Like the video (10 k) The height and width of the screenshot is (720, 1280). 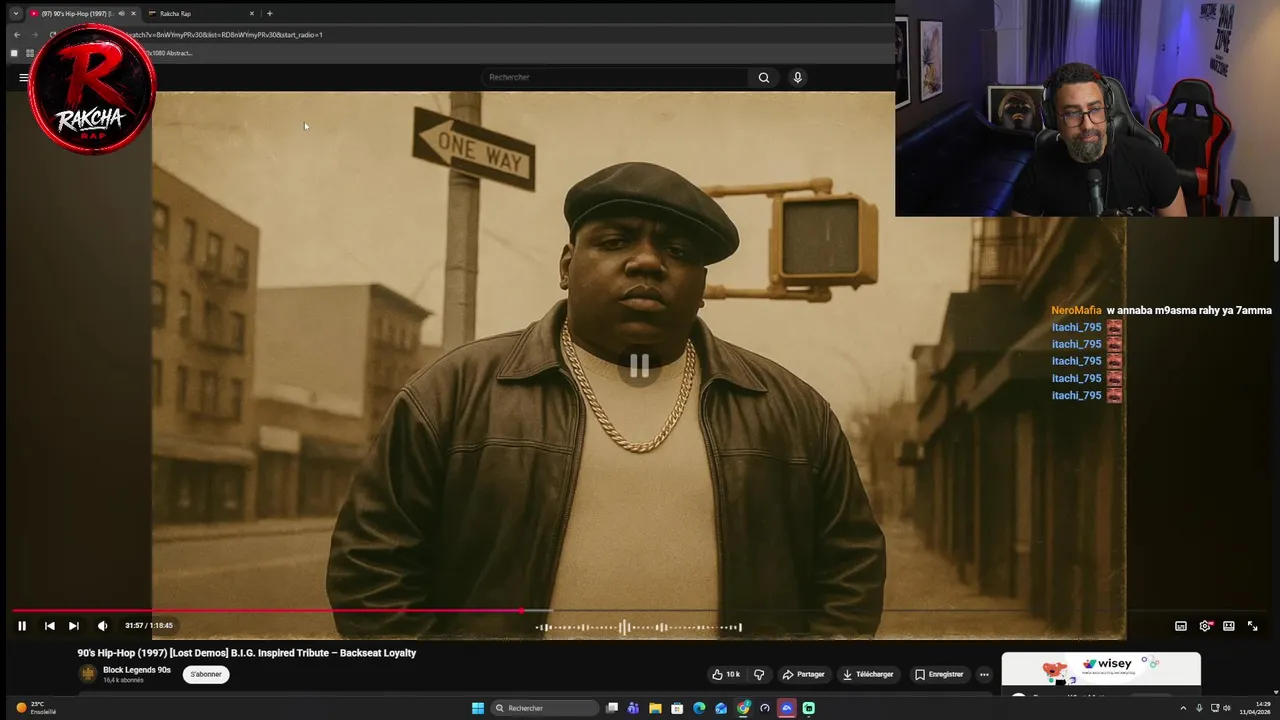[726, 675]
